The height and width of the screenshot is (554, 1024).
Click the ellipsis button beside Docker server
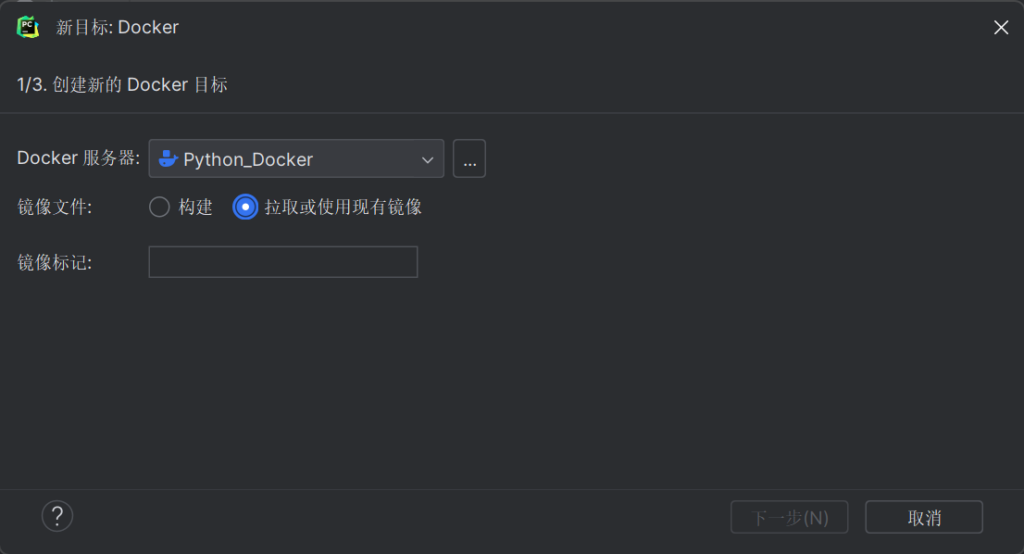coord(469,159)
